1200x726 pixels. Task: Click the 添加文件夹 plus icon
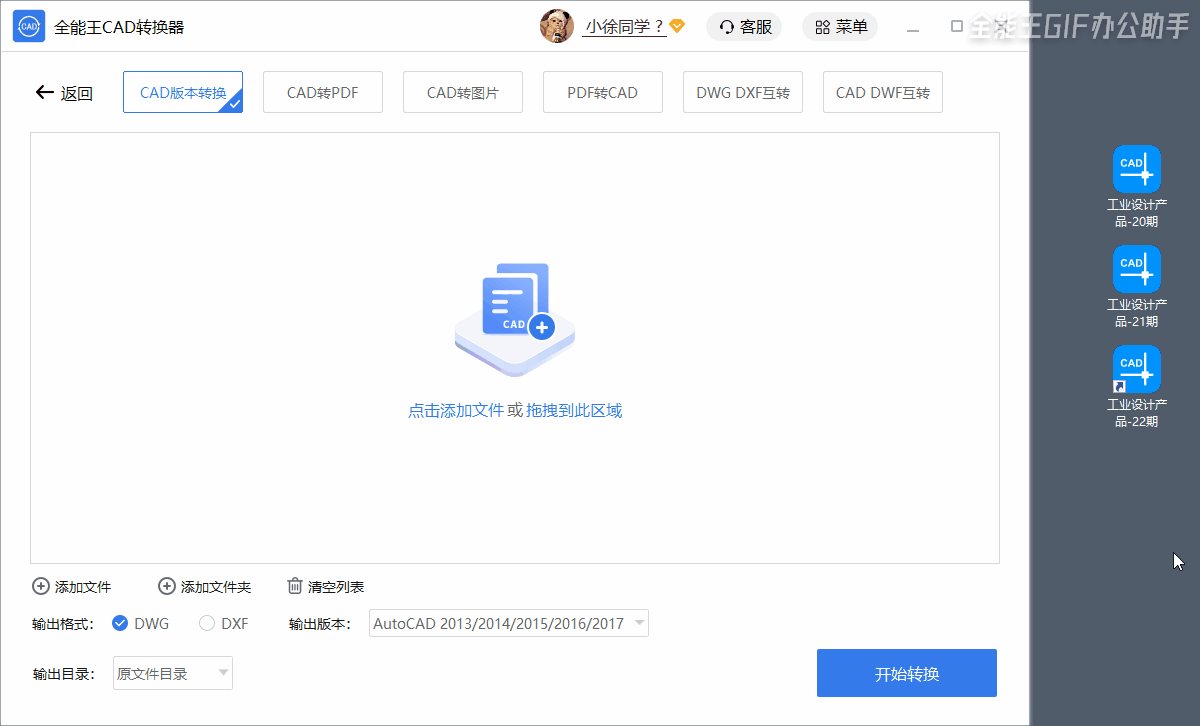pos(166,586)
